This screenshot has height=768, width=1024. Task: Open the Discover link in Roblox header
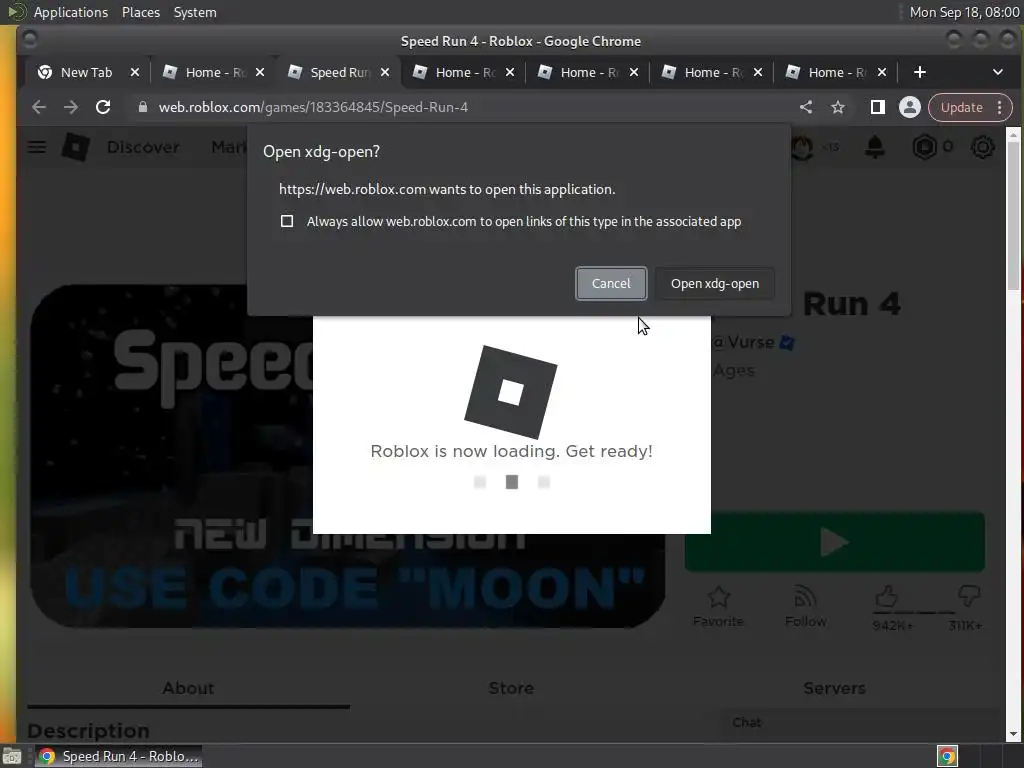click(x=143, y=148)
